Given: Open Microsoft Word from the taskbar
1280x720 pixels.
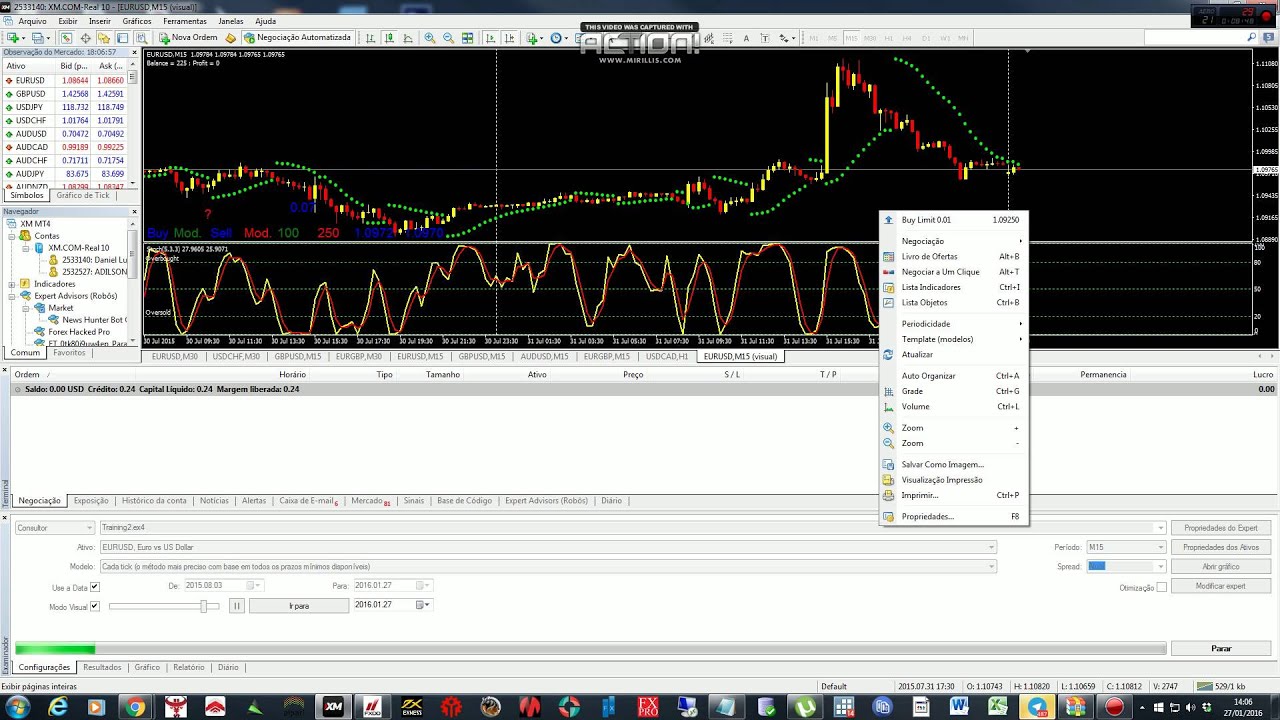Looking at the screenshot, I should pyautogui.click(x=959, y=707).
